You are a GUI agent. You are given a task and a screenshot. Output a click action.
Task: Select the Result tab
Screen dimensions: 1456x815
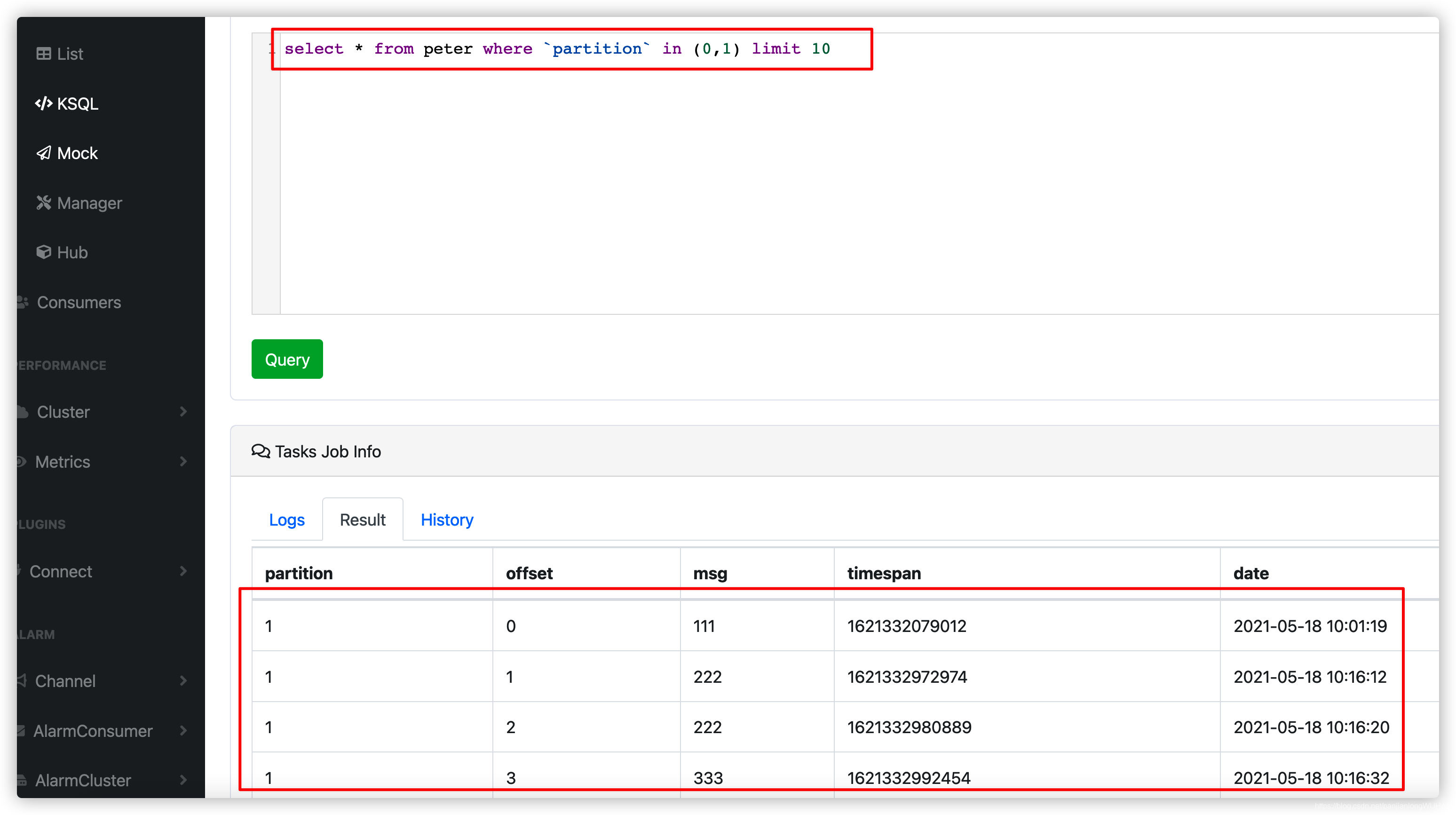tap(362, 519)
